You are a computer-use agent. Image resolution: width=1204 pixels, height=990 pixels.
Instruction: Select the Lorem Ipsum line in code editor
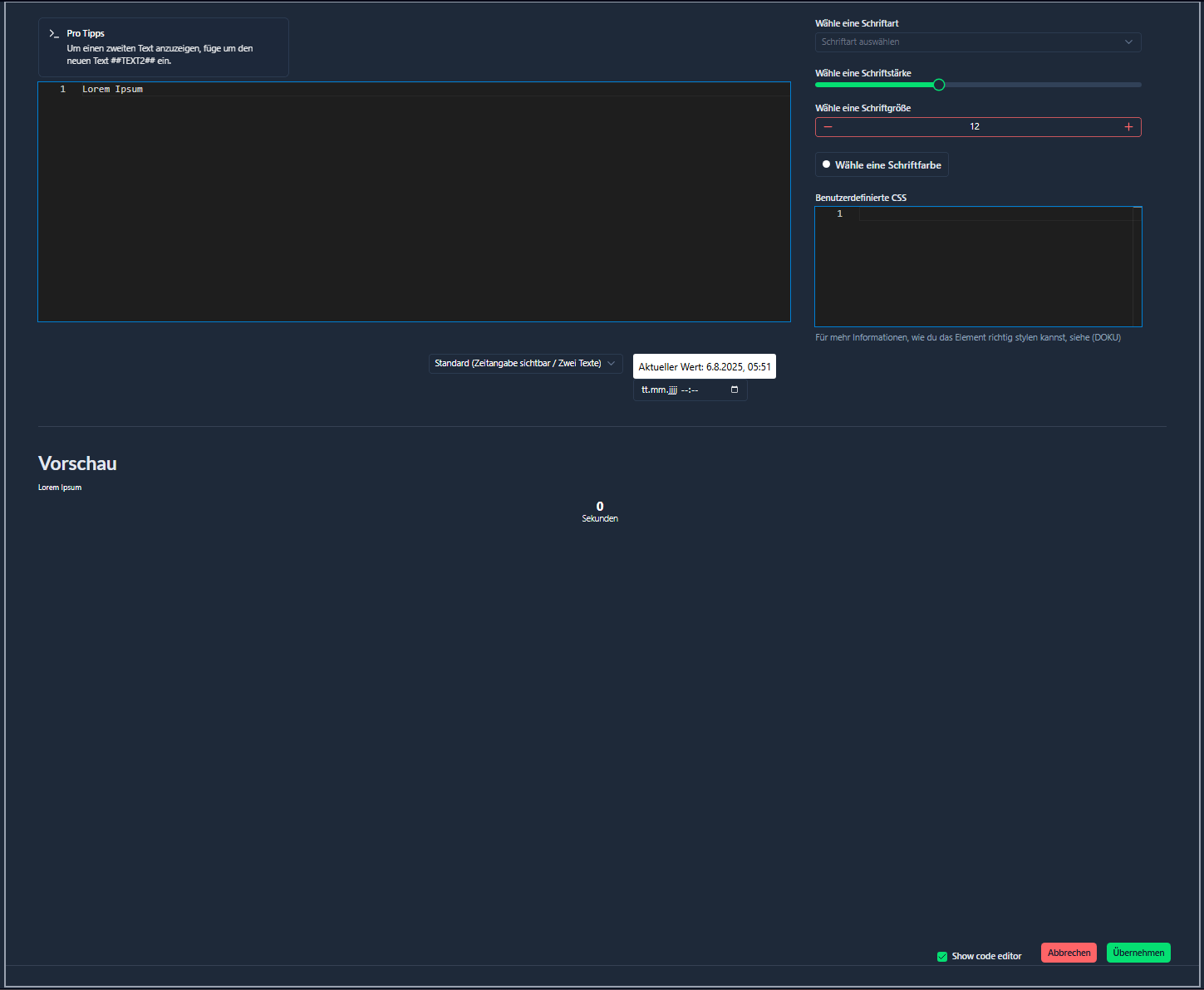point(112,89)
